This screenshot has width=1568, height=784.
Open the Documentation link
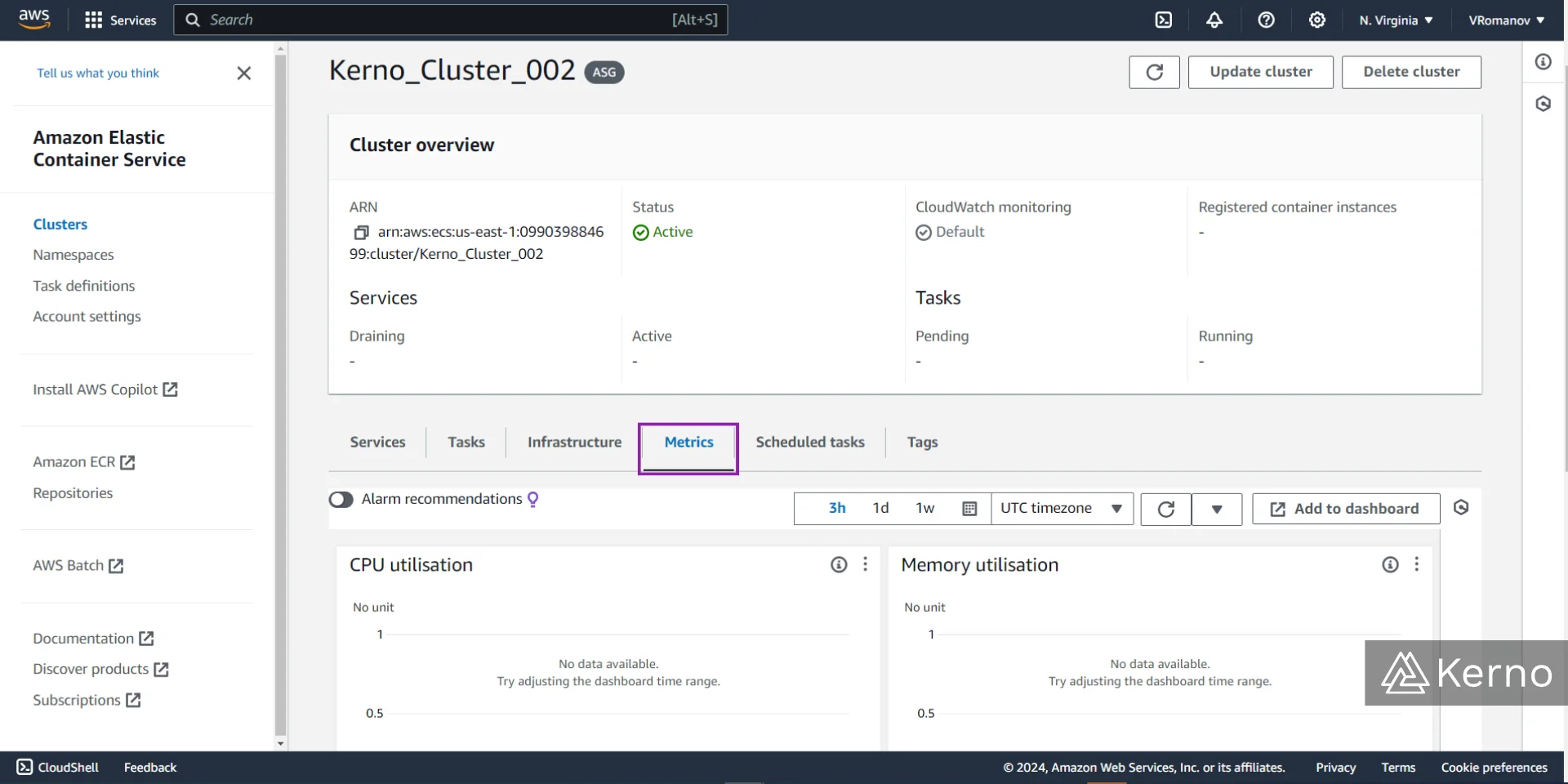tap(93, 639)
